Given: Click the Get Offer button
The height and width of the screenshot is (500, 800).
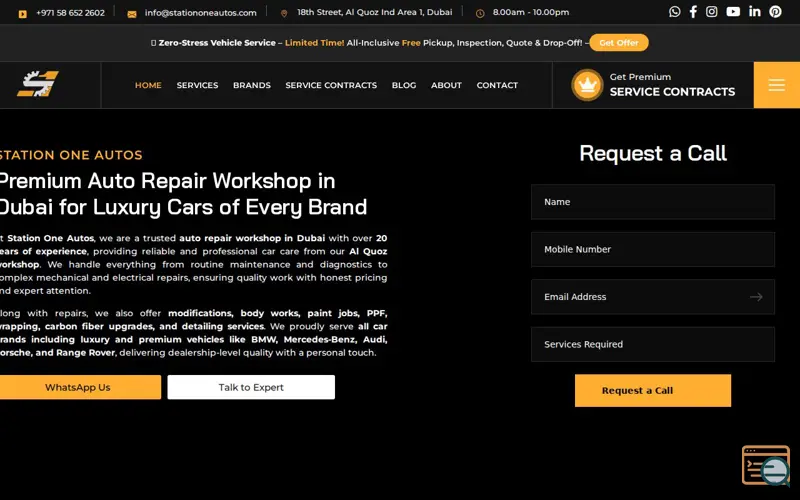Looking at the screenshot, I should click(x=619, y=43).
